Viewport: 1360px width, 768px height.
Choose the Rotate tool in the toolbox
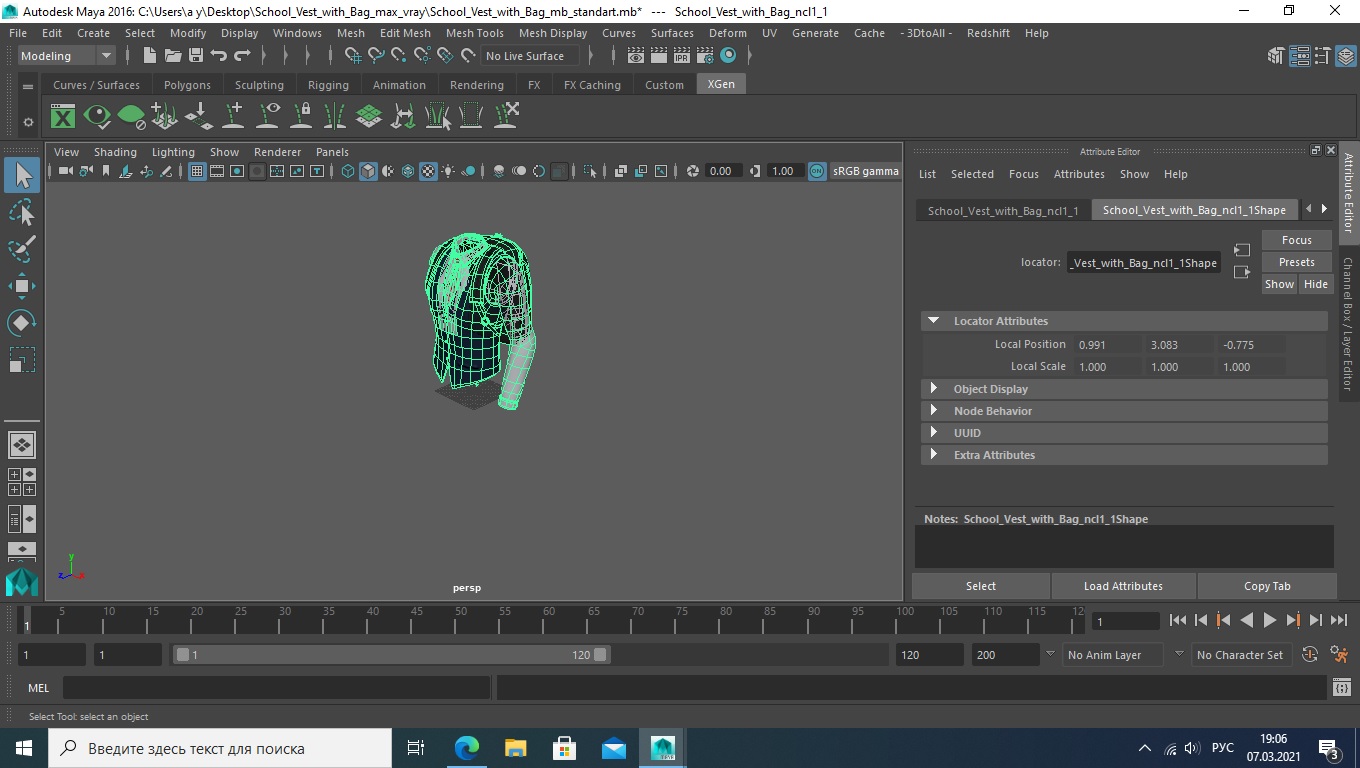[22, 323]
